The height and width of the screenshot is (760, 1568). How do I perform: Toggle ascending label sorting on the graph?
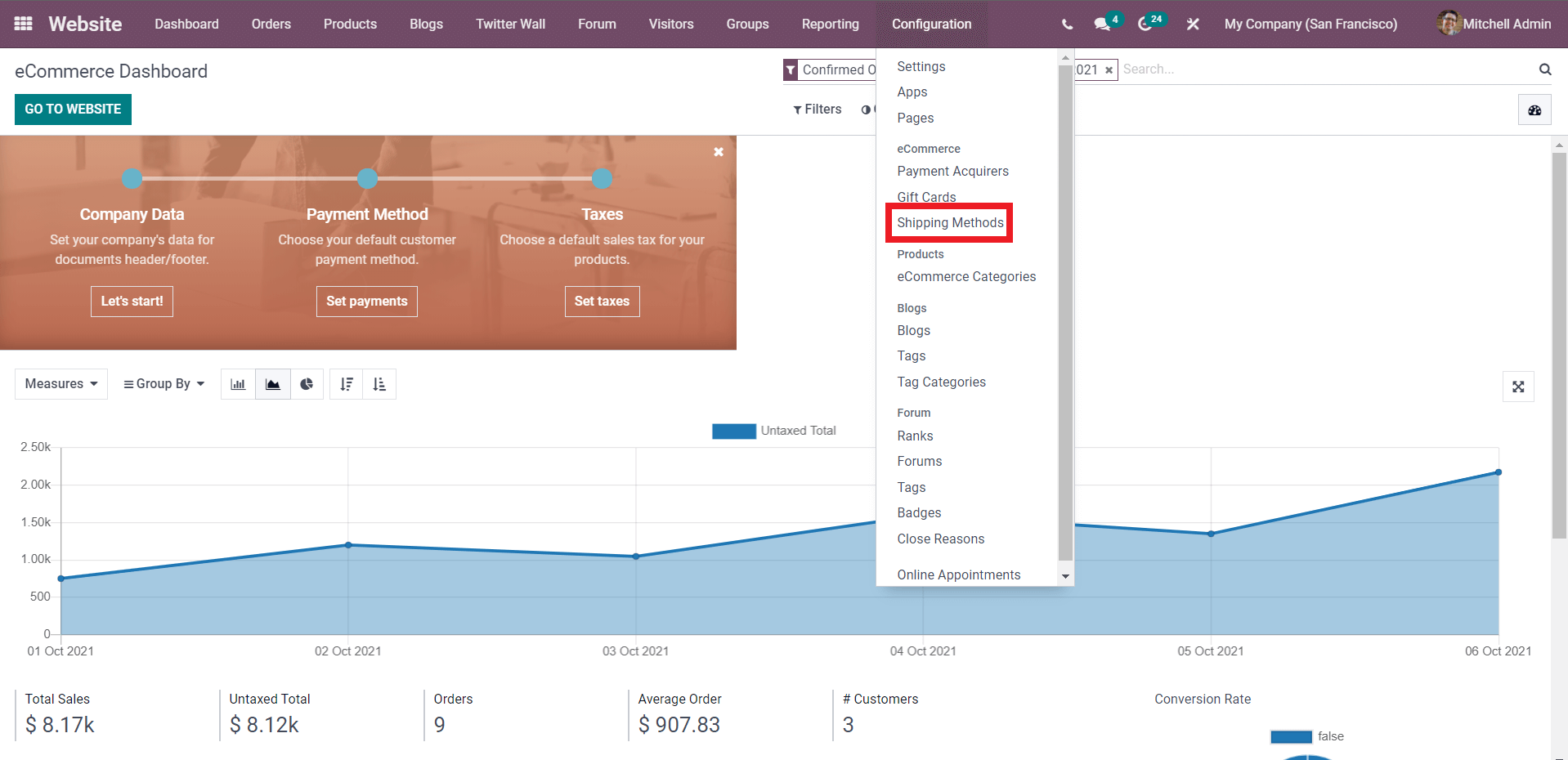coord(379,384)
